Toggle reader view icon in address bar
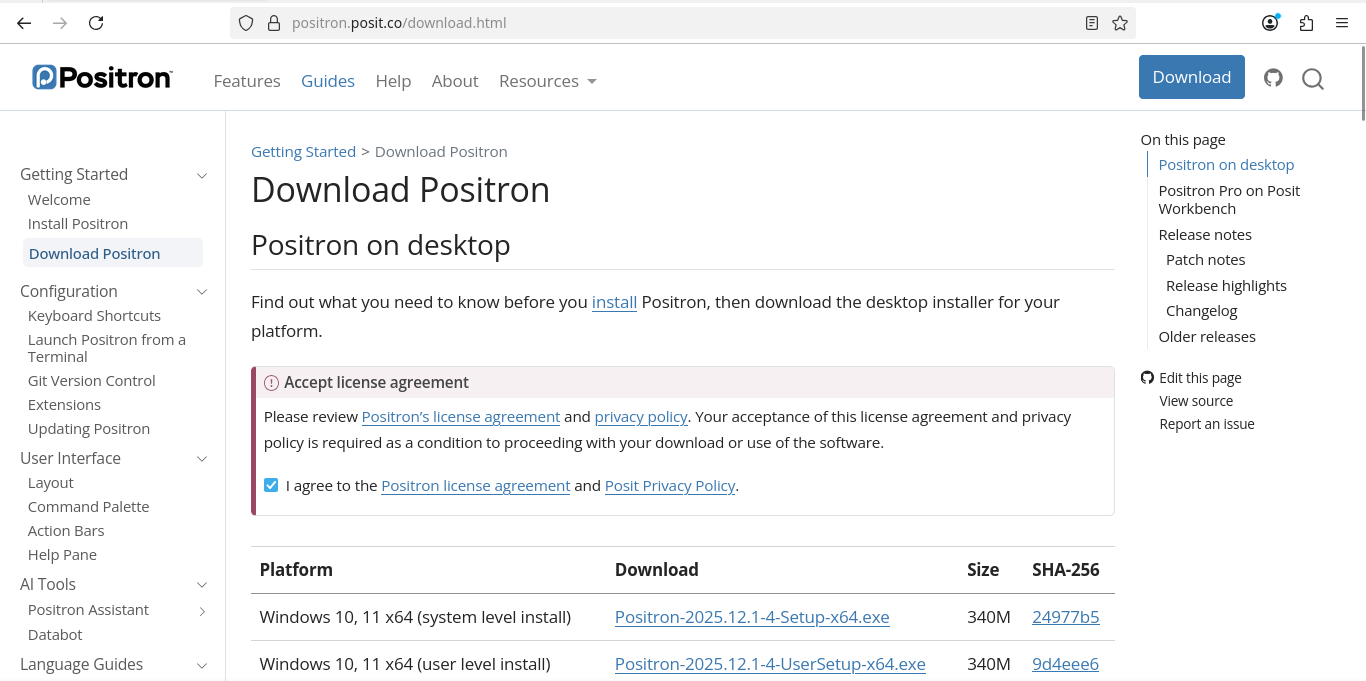Image resolution: width=1366 pixels, height=681 pixels. coord(1092,23)
